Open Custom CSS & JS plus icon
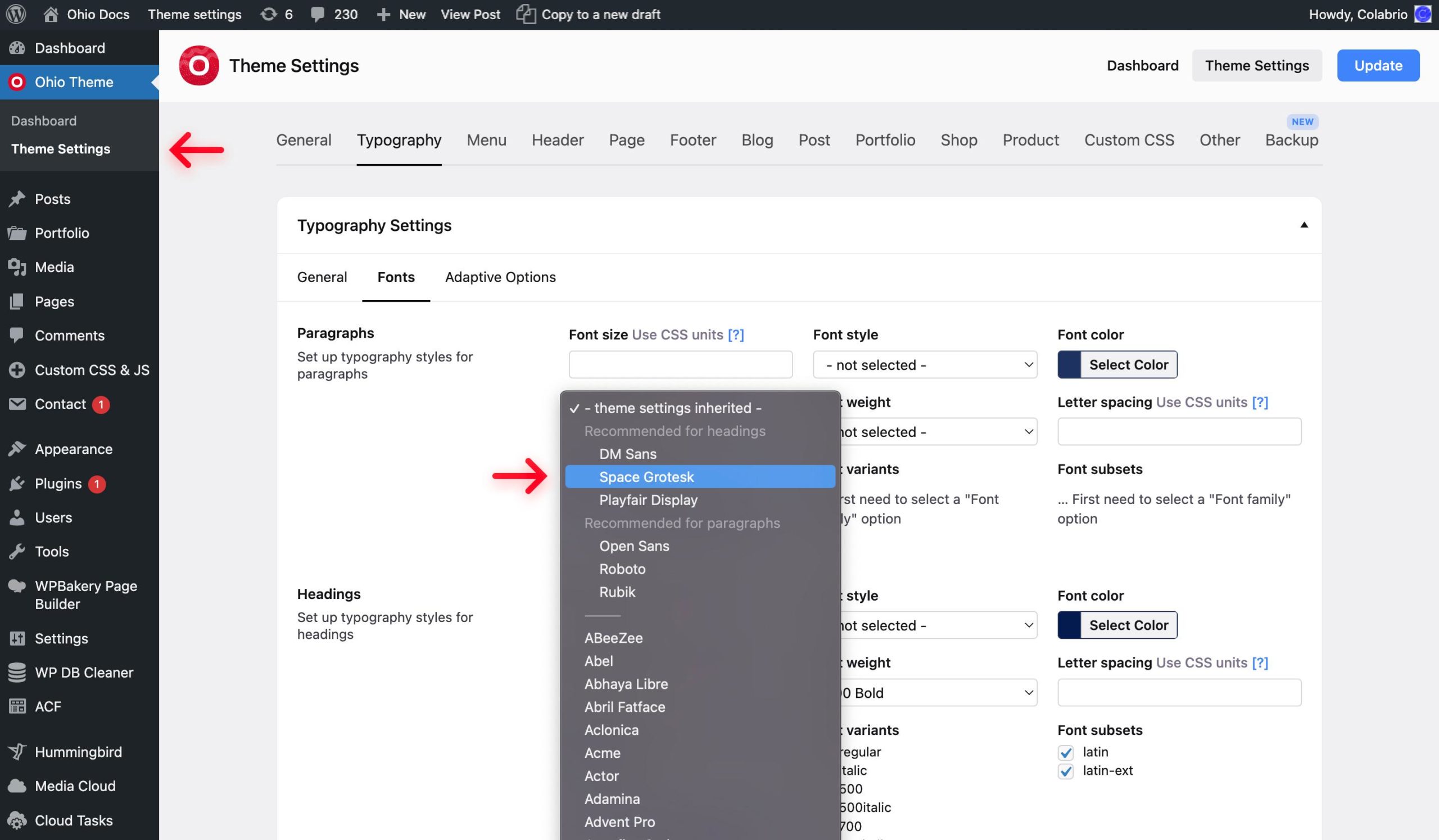The image size is (1439, 840). pos(17,370)
